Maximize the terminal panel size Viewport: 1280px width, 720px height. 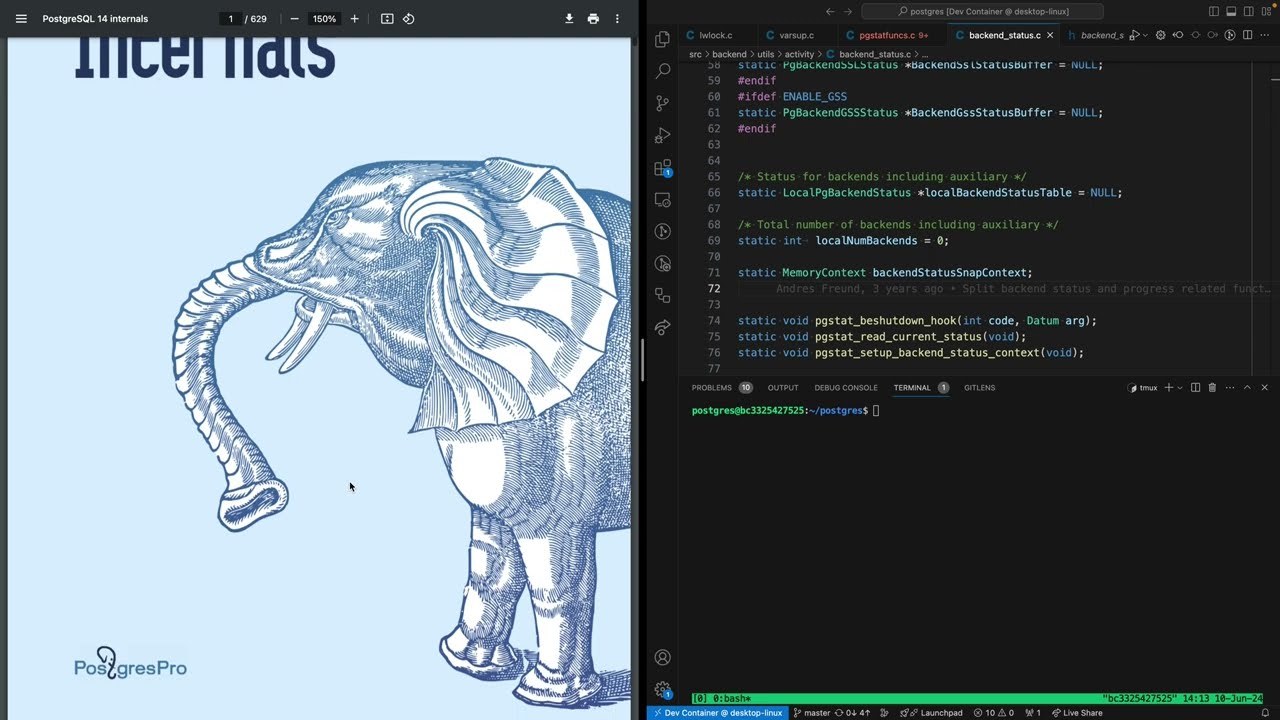click(1247, 387)
